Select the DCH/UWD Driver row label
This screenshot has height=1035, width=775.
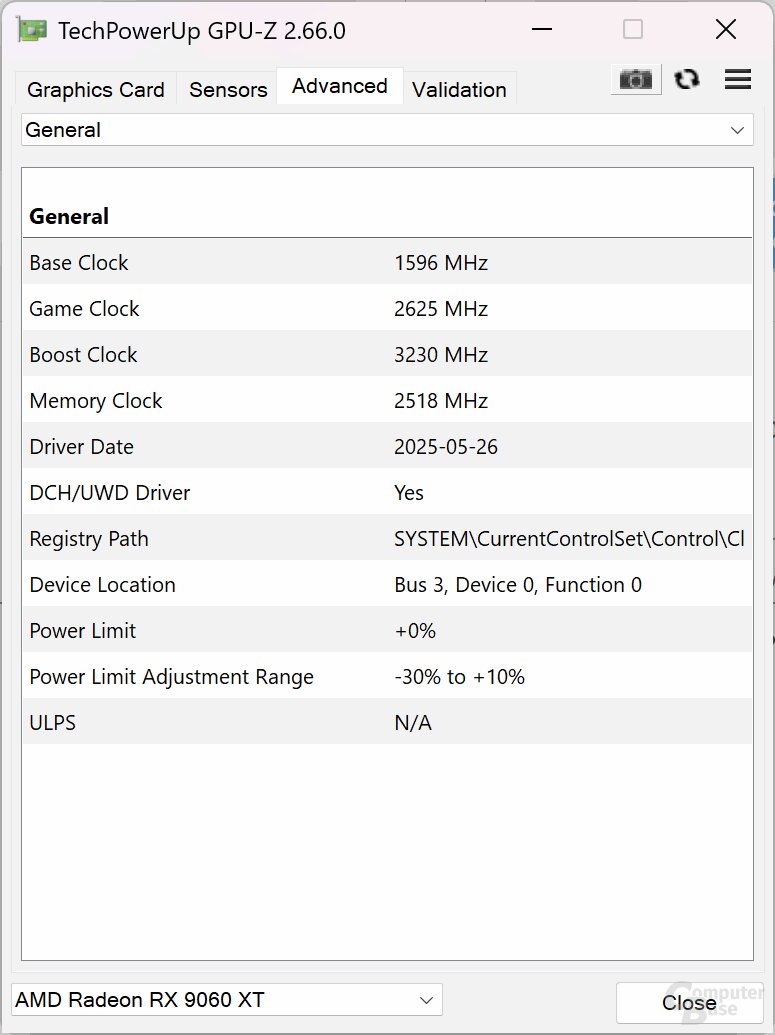tap(110, 493)
